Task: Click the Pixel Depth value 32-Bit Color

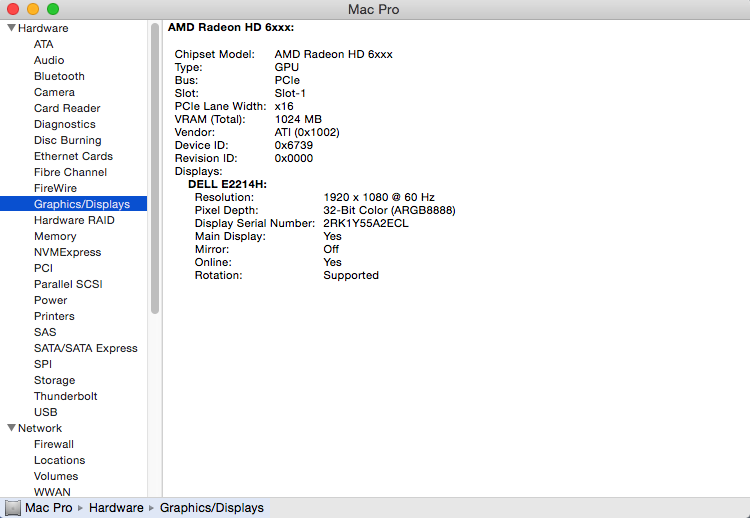Action: pos(389,210)
